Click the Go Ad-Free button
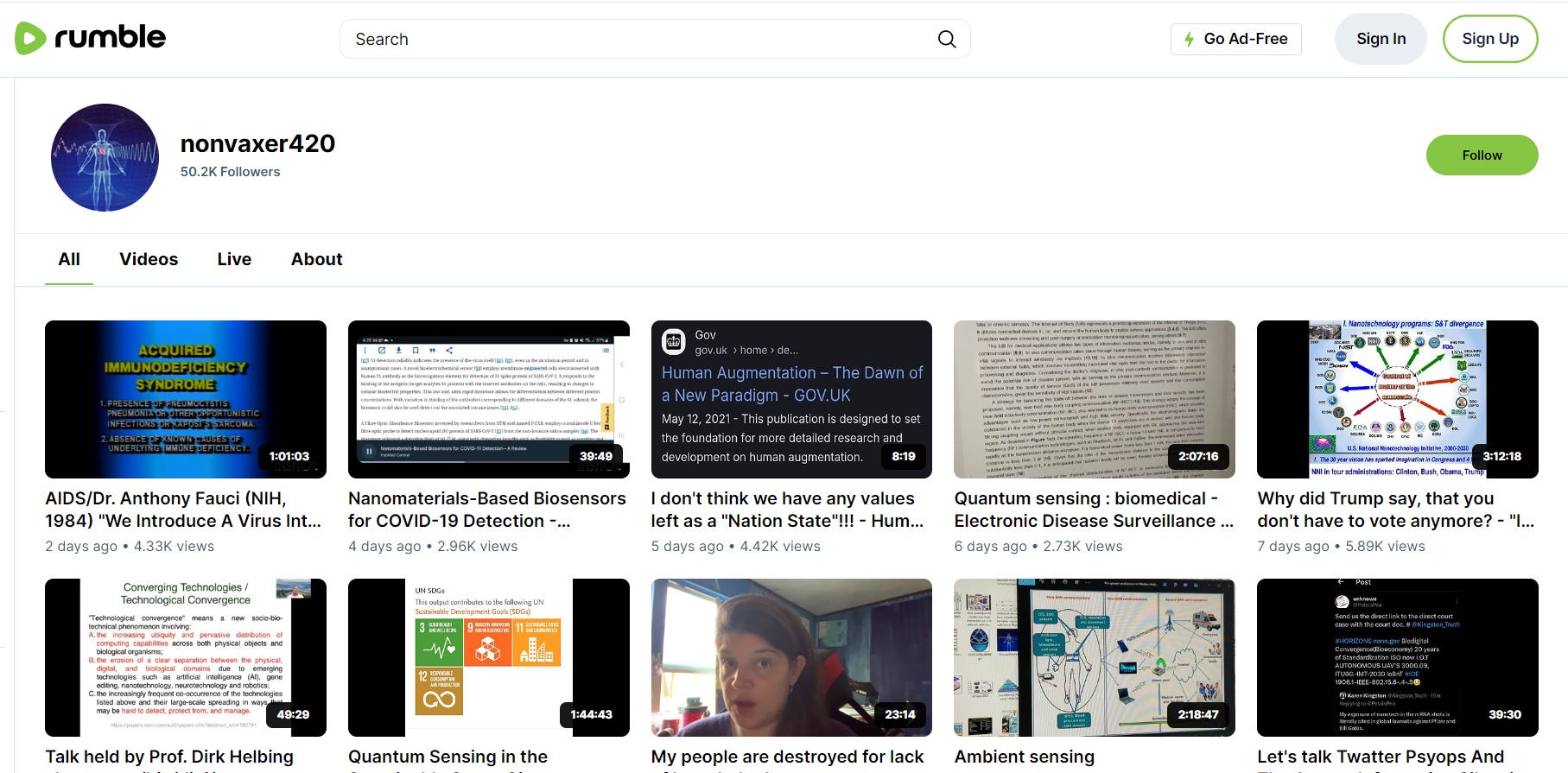This screenshot has height=773, width=1568. (x=1235, y=39)
